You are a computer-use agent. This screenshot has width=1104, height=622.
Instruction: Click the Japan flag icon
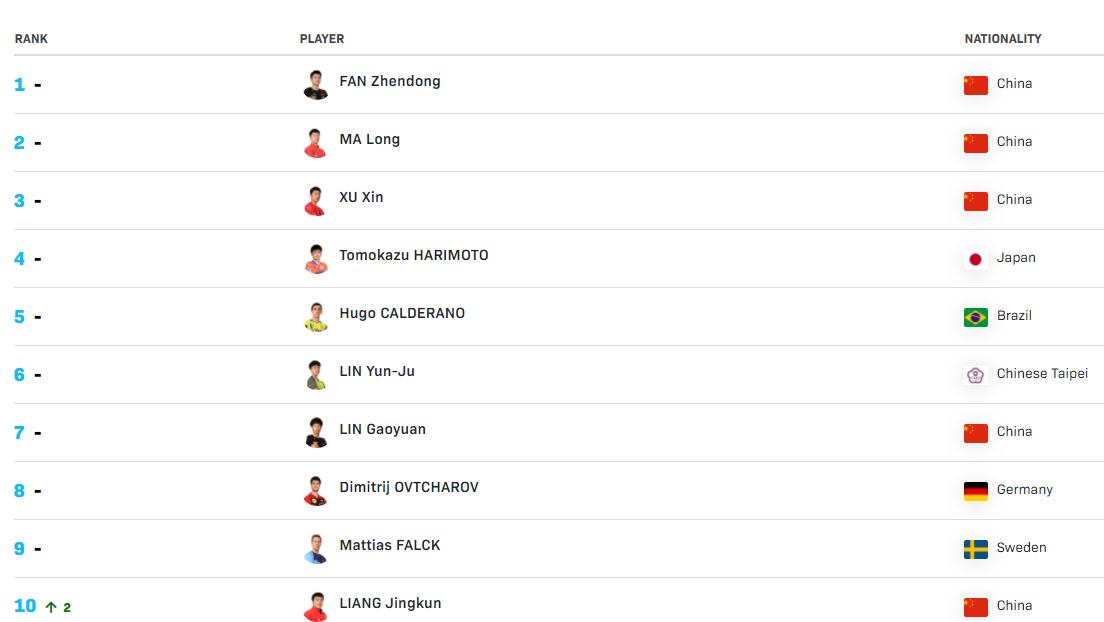[x=975, y=259]
